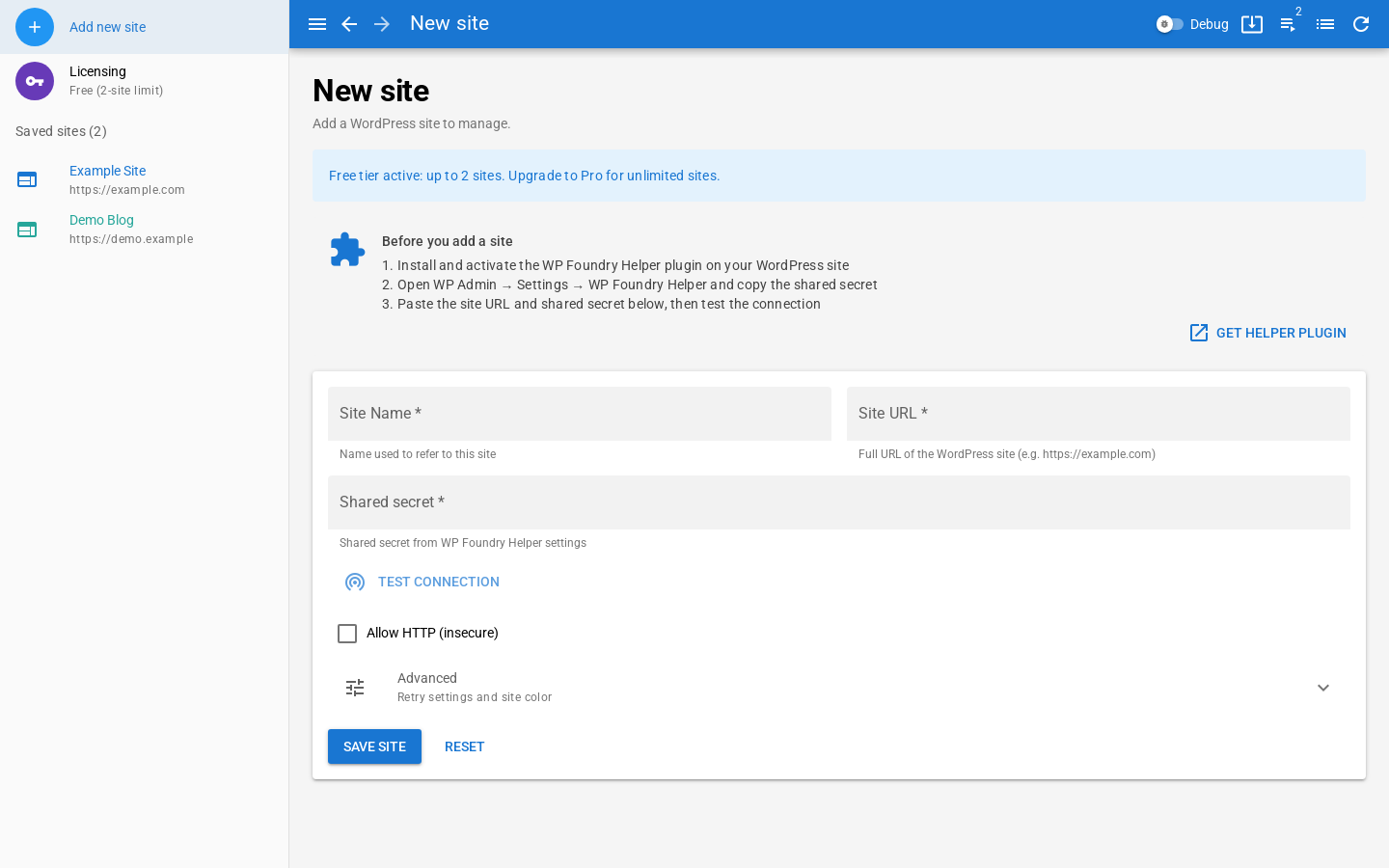Open the Licensing key icon
1389x868 pixels.
pos(35,81)
